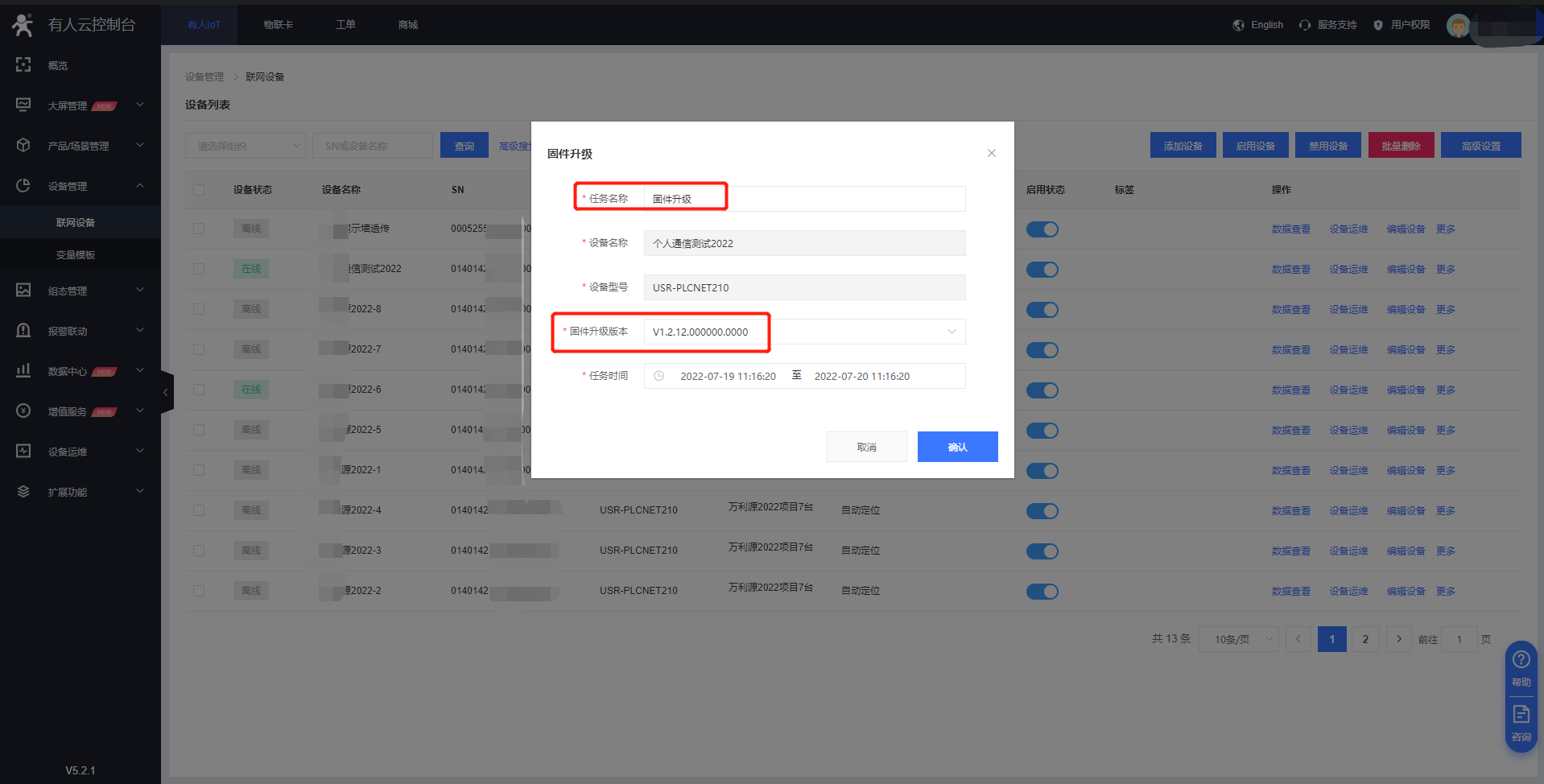The image size is (1544, 784).
Task: Open the Consult (咨询) floating icon
Action: point(1521,722)
